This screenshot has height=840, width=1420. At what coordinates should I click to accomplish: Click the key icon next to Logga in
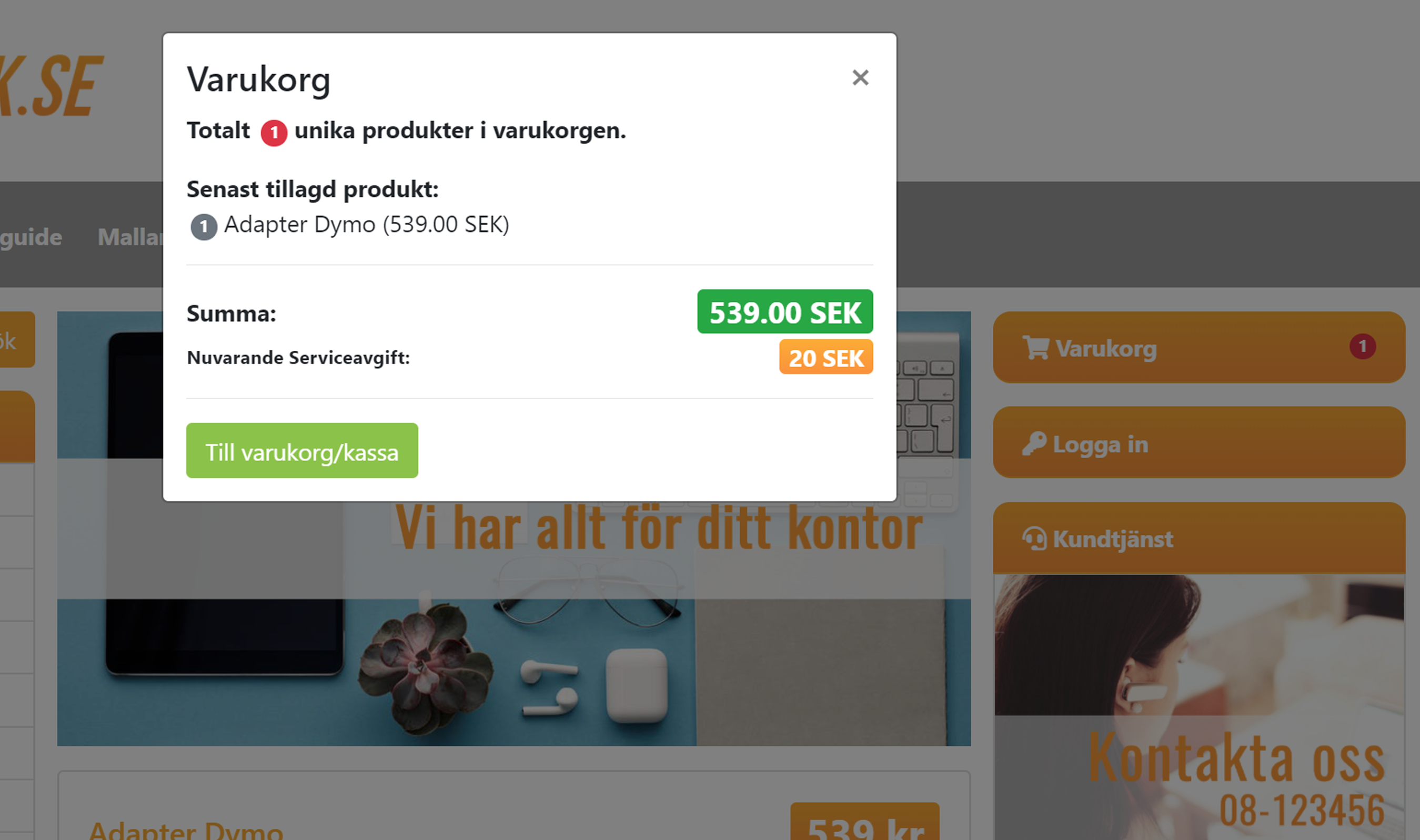[1034, 444]
